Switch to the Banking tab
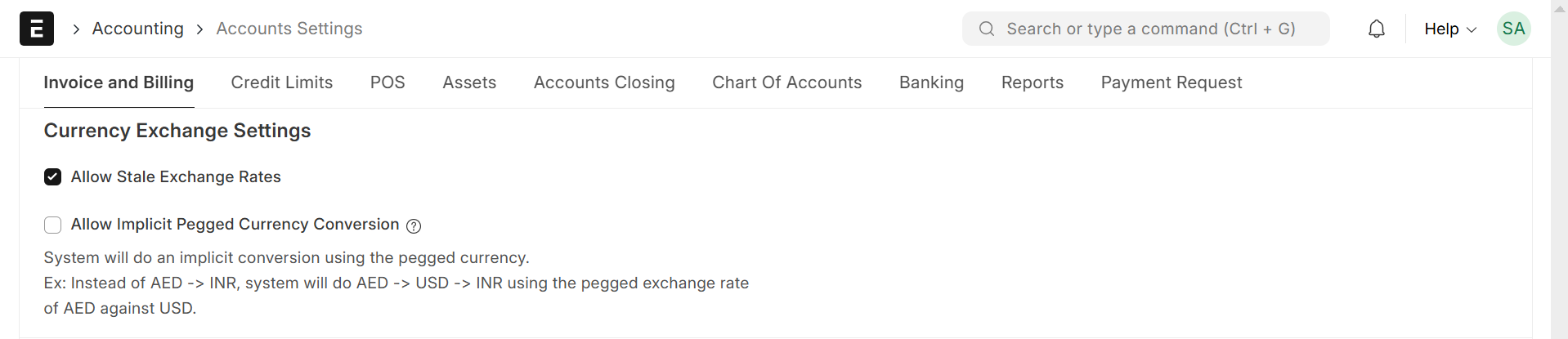 [x=931, y=83]
